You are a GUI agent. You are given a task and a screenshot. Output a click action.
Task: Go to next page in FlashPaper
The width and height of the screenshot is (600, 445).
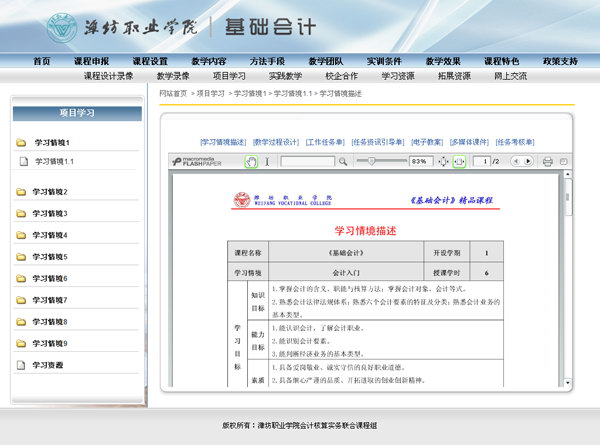[528, 161]
